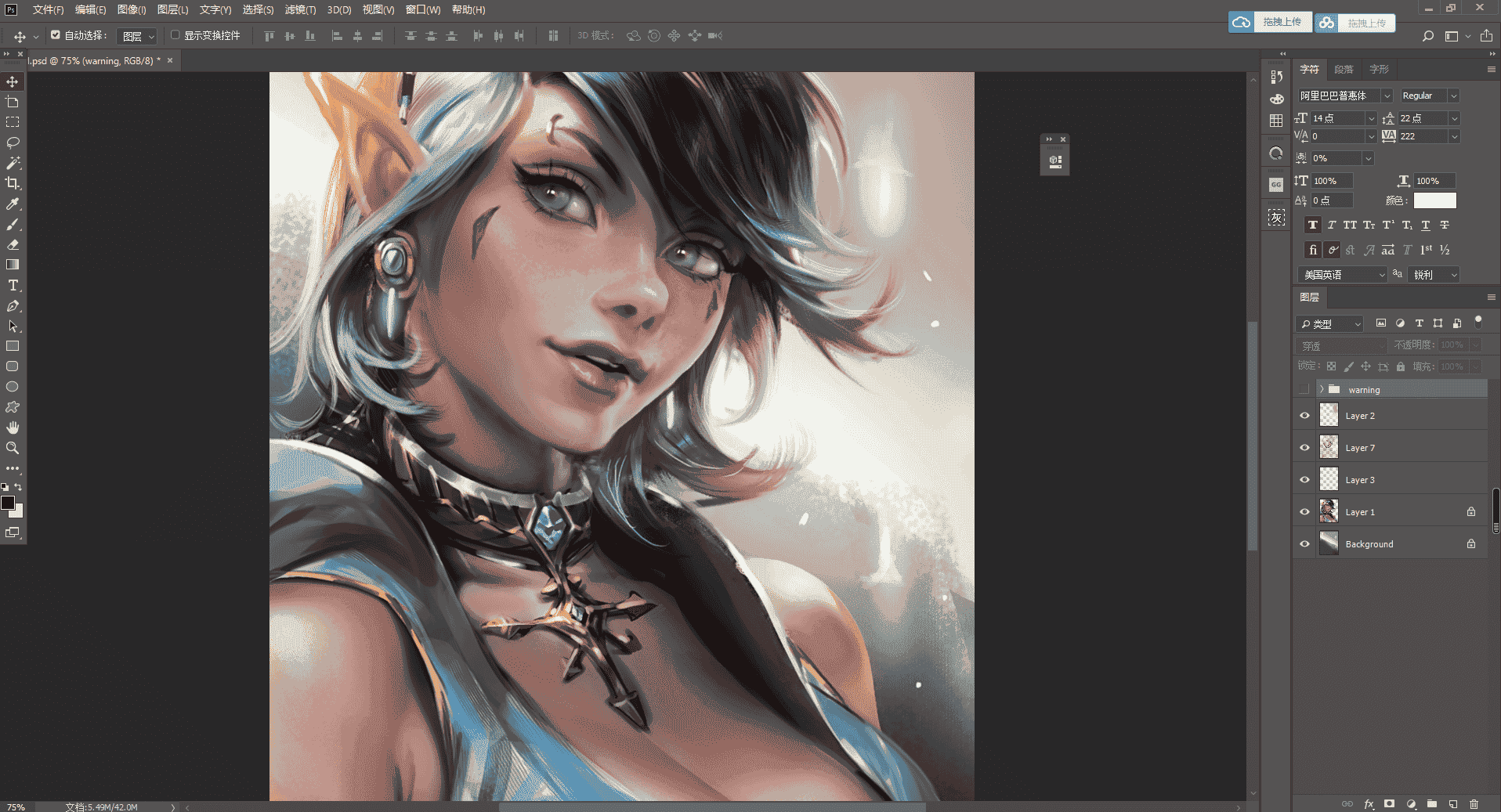Screen dimensions: 1501x812
Task: Open the font family dropdown
Action: pyautogui.click(x=1345, y=96)
